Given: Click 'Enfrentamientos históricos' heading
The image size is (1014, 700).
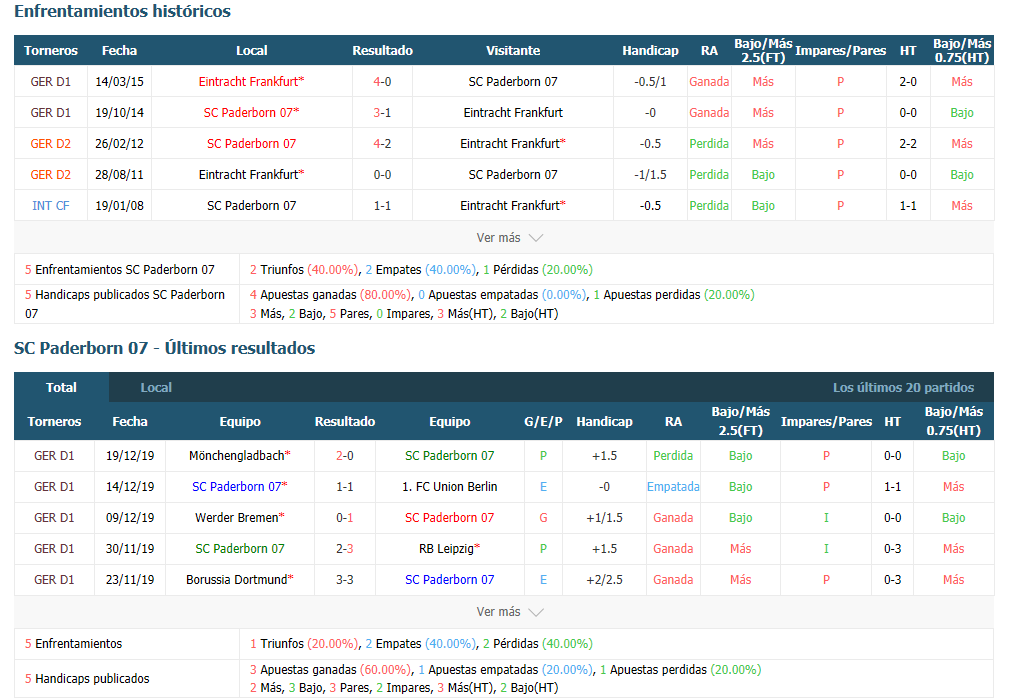Looking at the screenshot, I should (x=122, y=11).
